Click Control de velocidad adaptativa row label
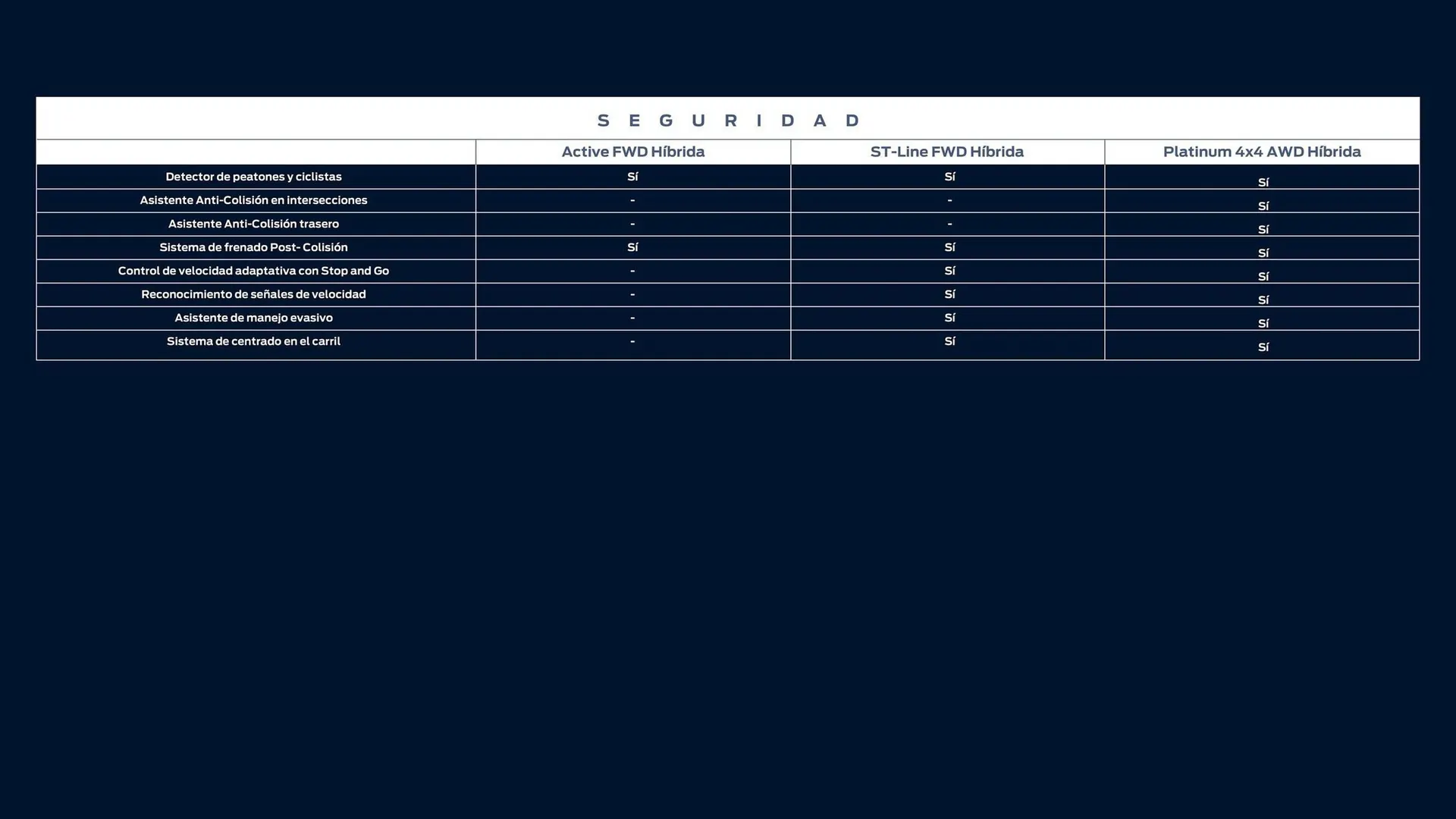The image size is (1456, 819). (253, 271)
